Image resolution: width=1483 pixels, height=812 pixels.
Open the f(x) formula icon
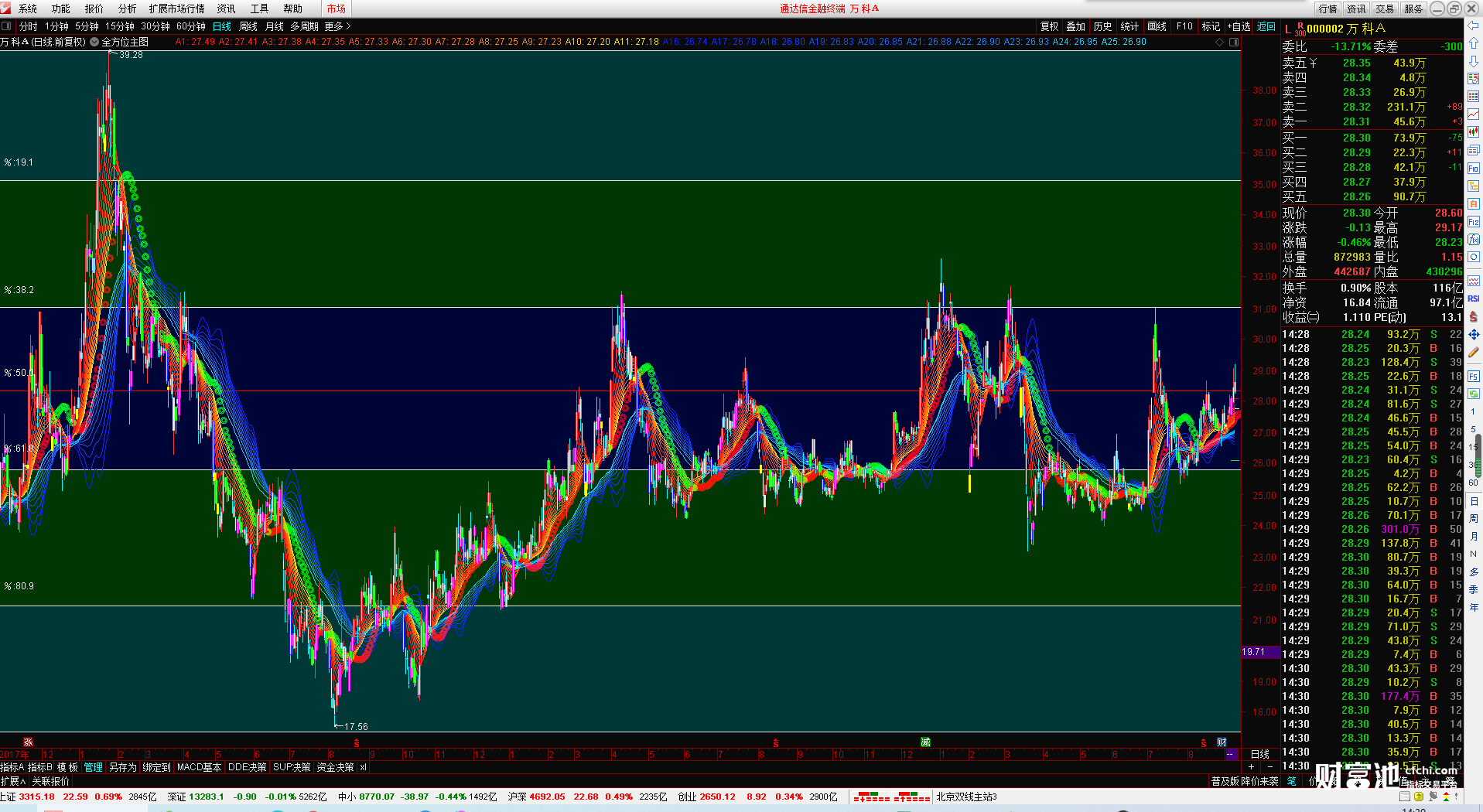(x=1474, y=240)
